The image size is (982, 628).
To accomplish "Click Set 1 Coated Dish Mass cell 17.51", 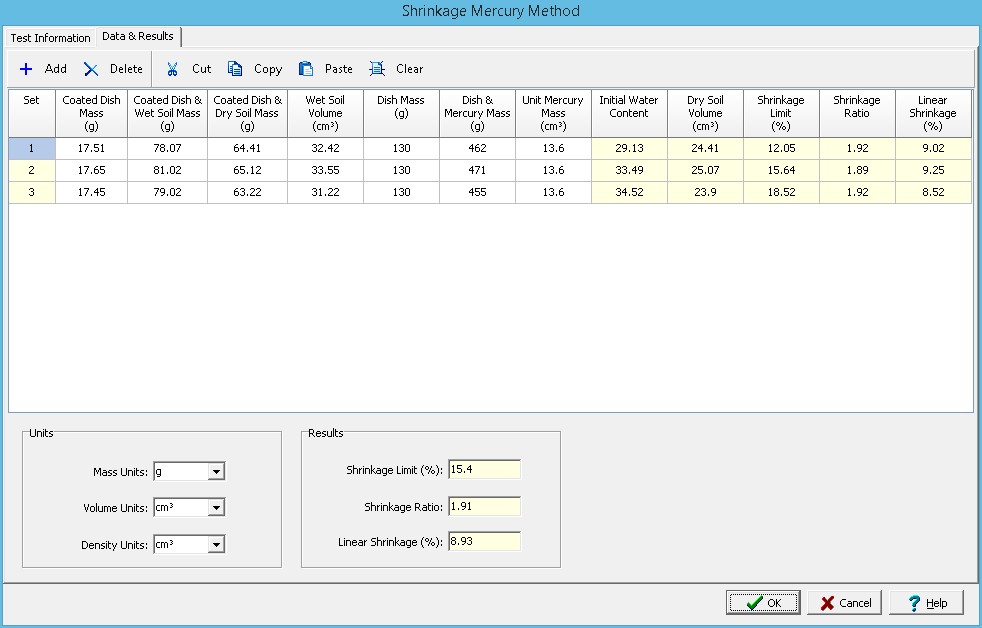I will point(91,148).
